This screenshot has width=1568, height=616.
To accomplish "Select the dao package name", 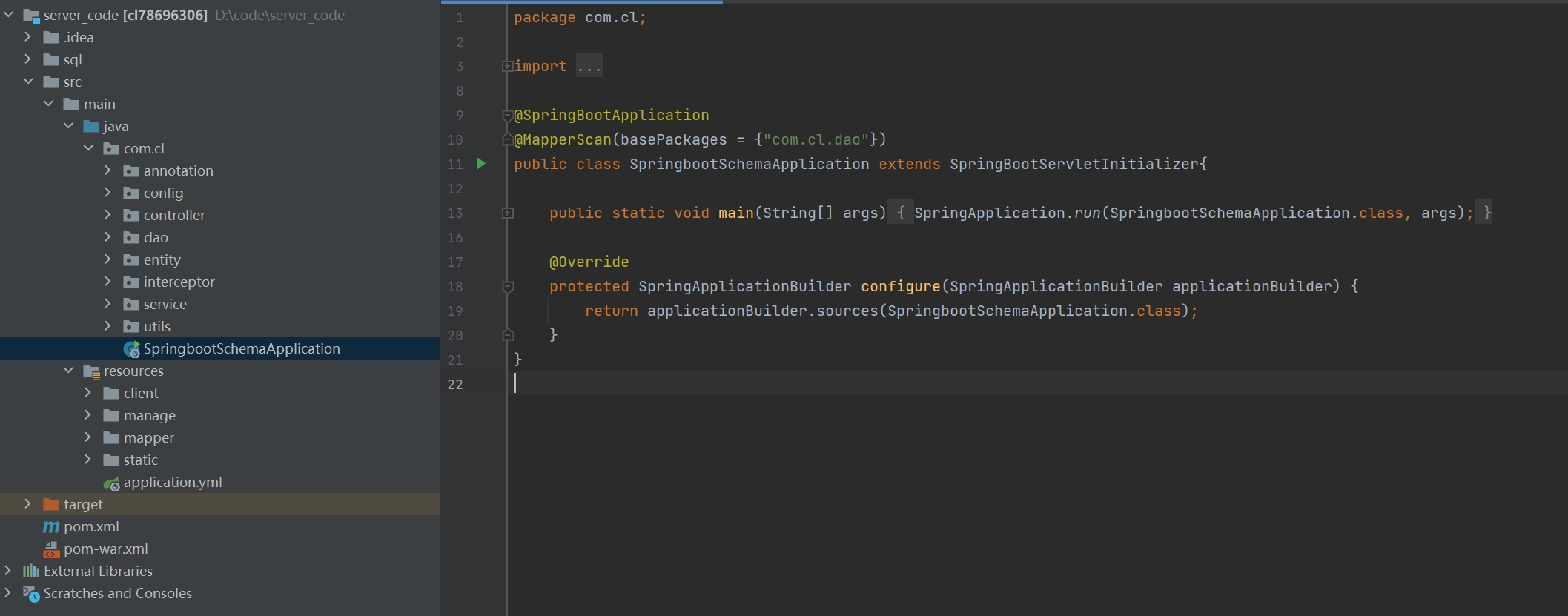I will [156, 237].
